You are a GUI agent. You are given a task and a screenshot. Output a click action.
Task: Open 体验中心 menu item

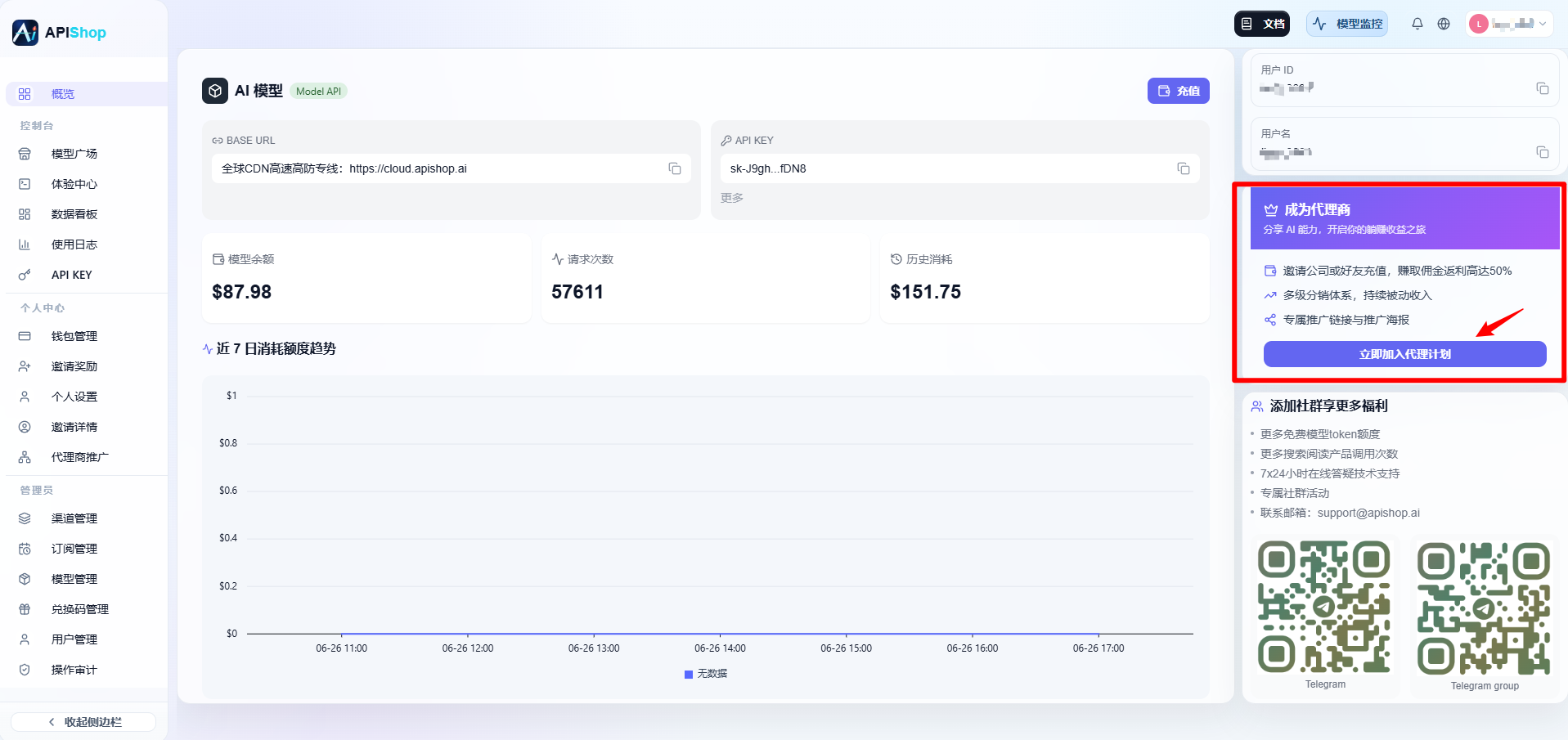coord(86,184)
